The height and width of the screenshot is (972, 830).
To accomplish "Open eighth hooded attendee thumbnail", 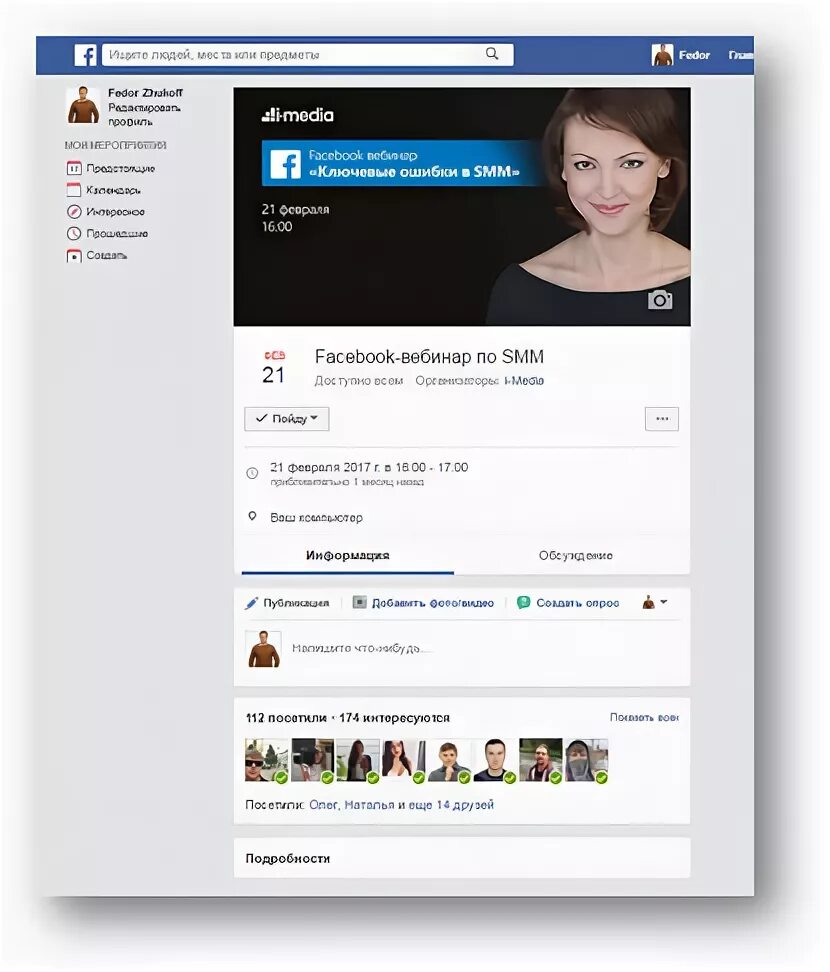I will [586, 760].
